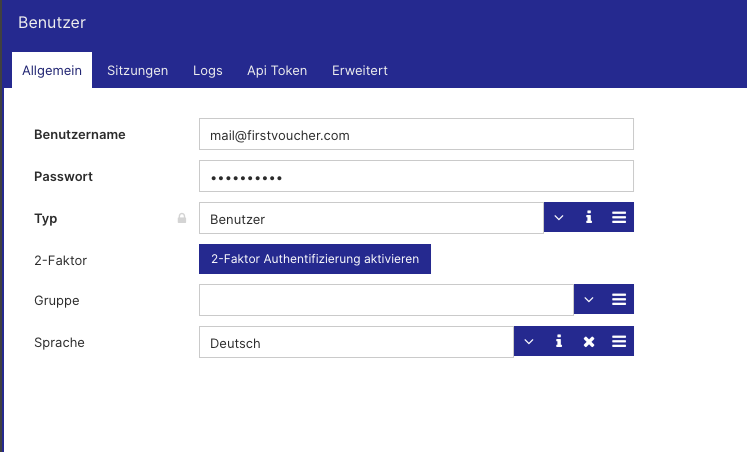Focus the Passwort field
This screenshot has height=452, width=747.
click(x=416, y=176)
